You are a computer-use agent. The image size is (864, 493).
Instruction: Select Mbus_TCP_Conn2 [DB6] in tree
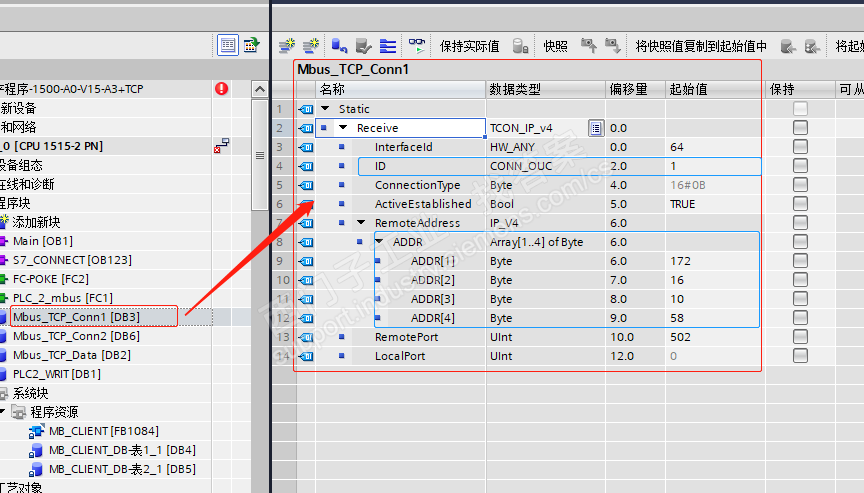coord(77,336)
